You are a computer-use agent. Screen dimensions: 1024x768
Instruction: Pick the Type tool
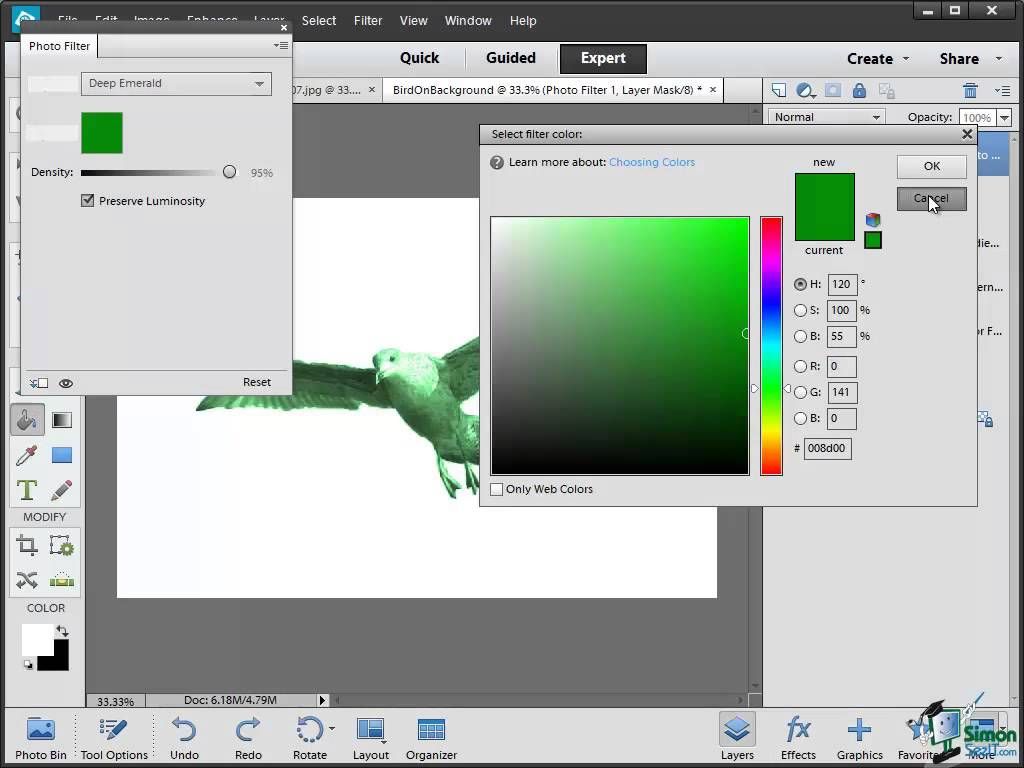tap(27, 490)
